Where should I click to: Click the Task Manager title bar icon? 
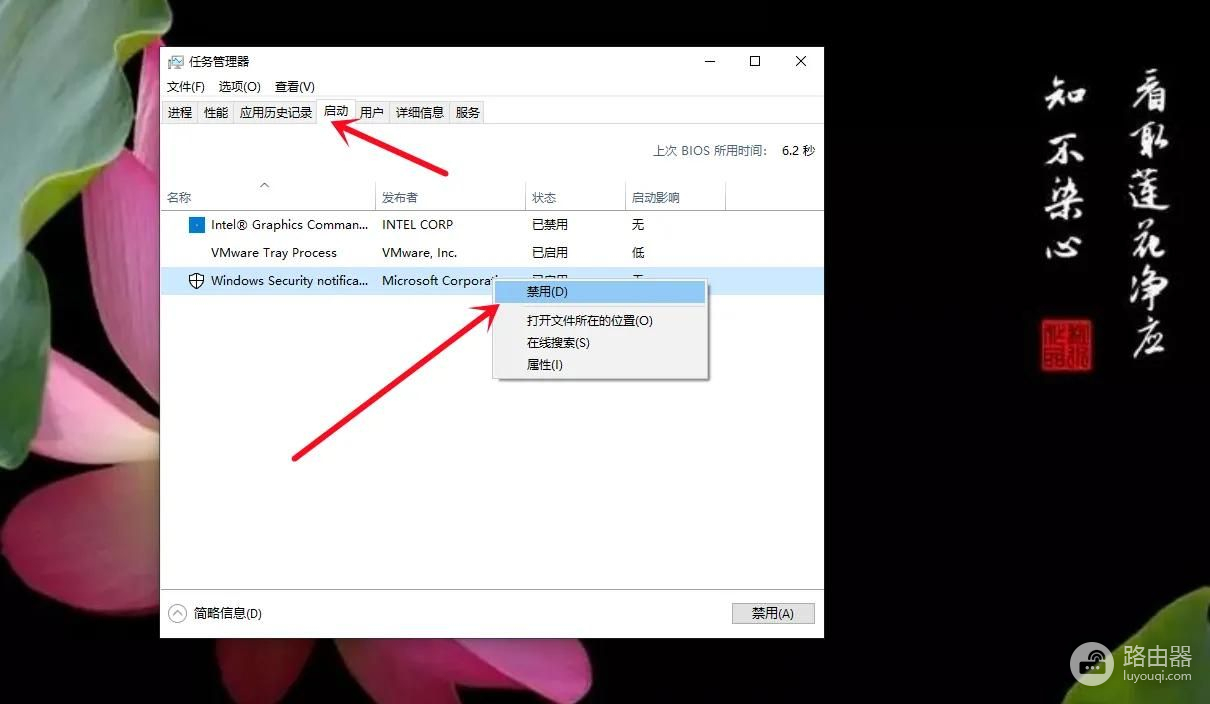click(176, 62)
